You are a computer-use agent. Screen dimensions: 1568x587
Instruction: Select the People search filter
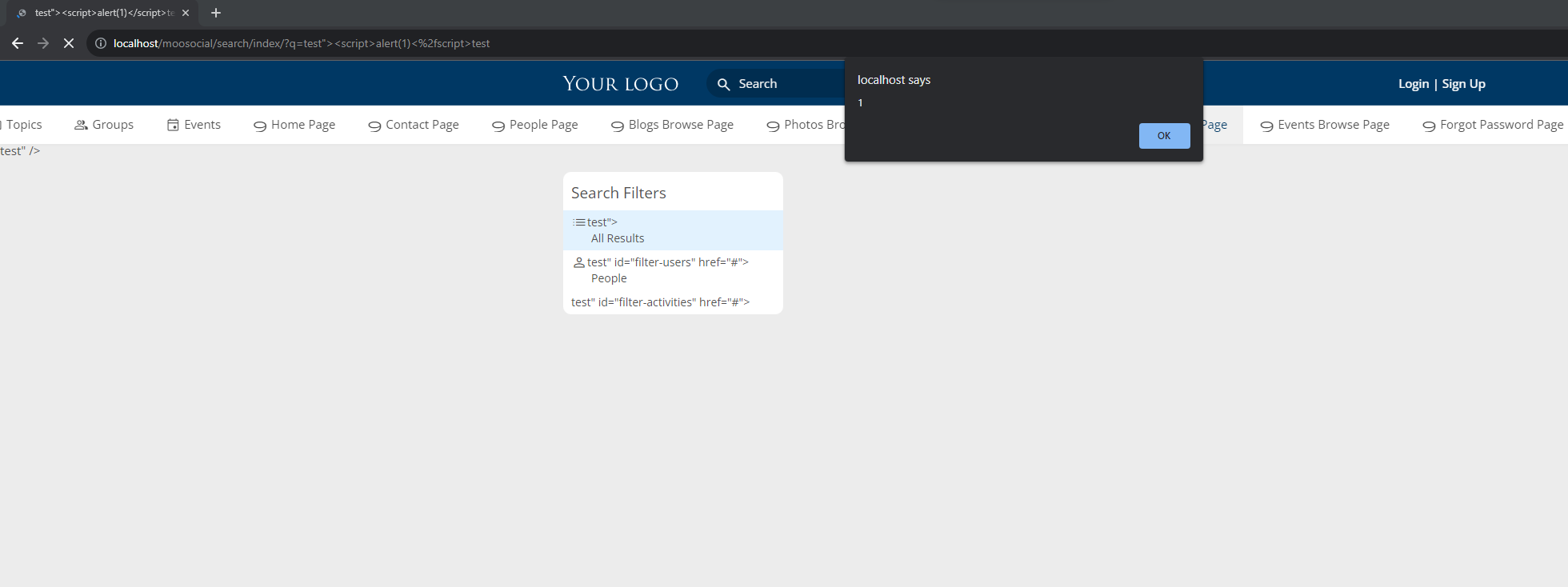pos(673,270)
